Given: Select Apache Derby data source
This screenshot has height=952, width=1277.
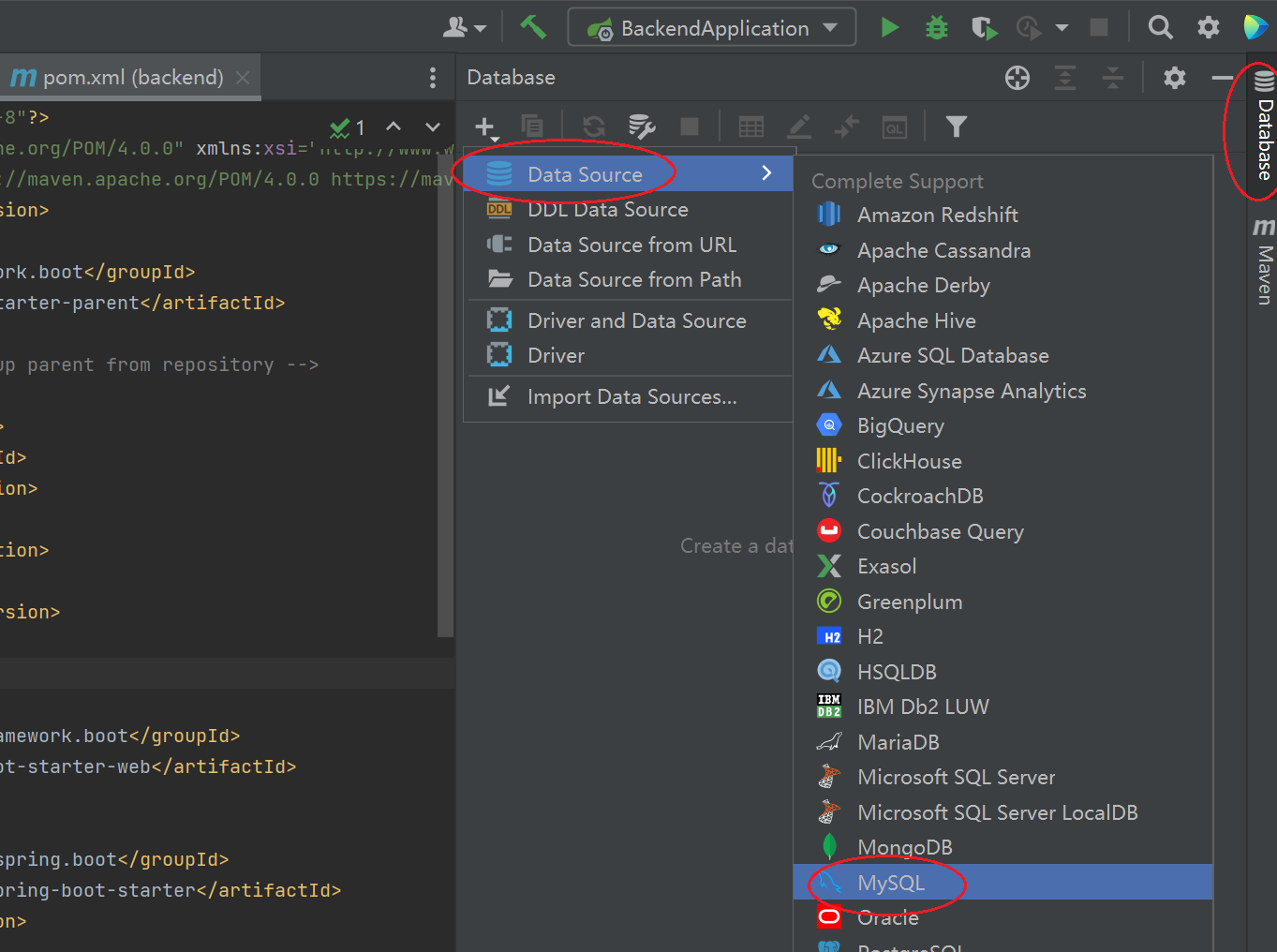Looking at the screenshot, I should click(1002, 285).
